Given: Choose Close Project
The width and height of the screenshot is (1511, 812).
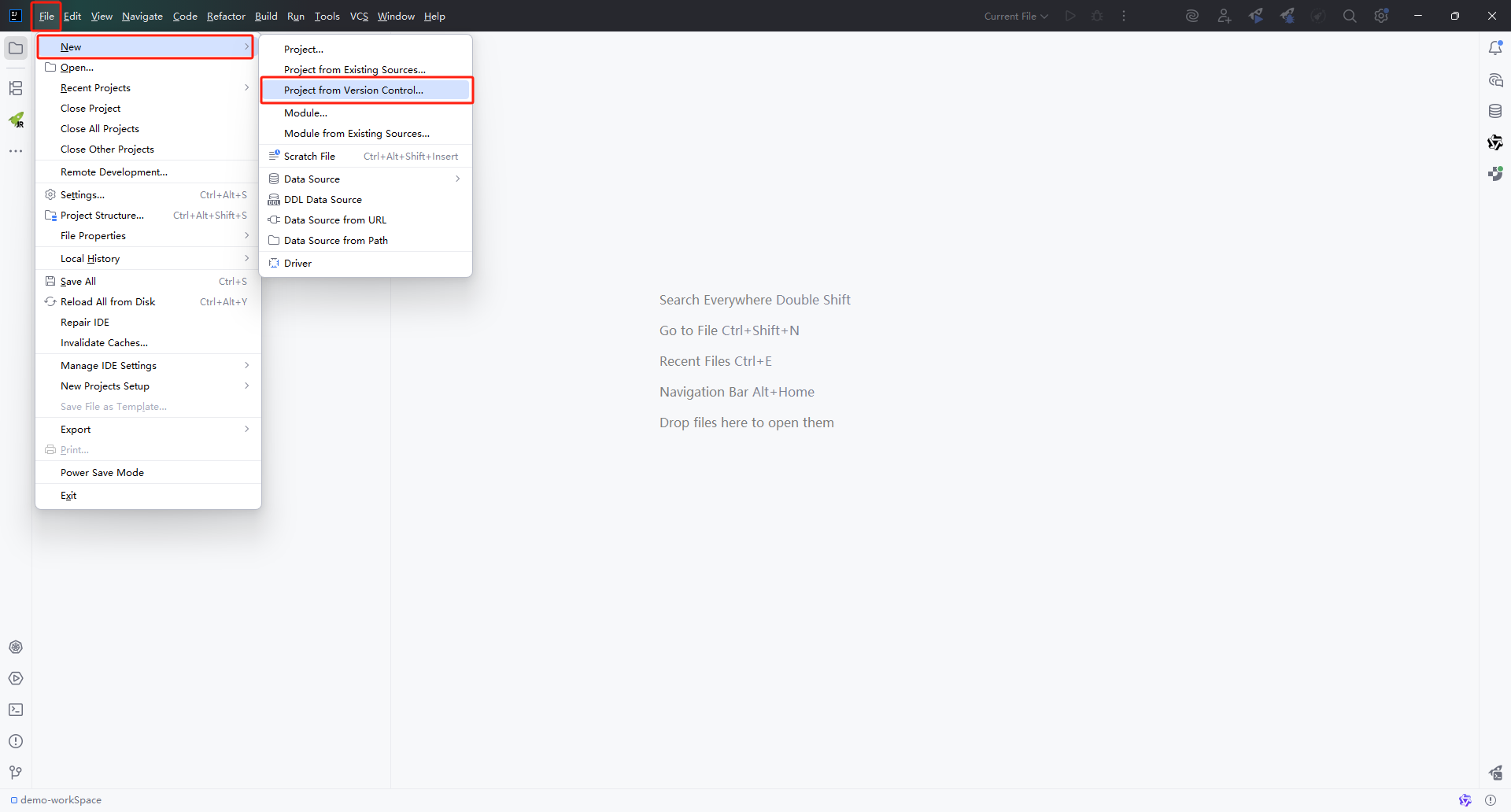Looking at the screenshot, I should click(148, 109).
